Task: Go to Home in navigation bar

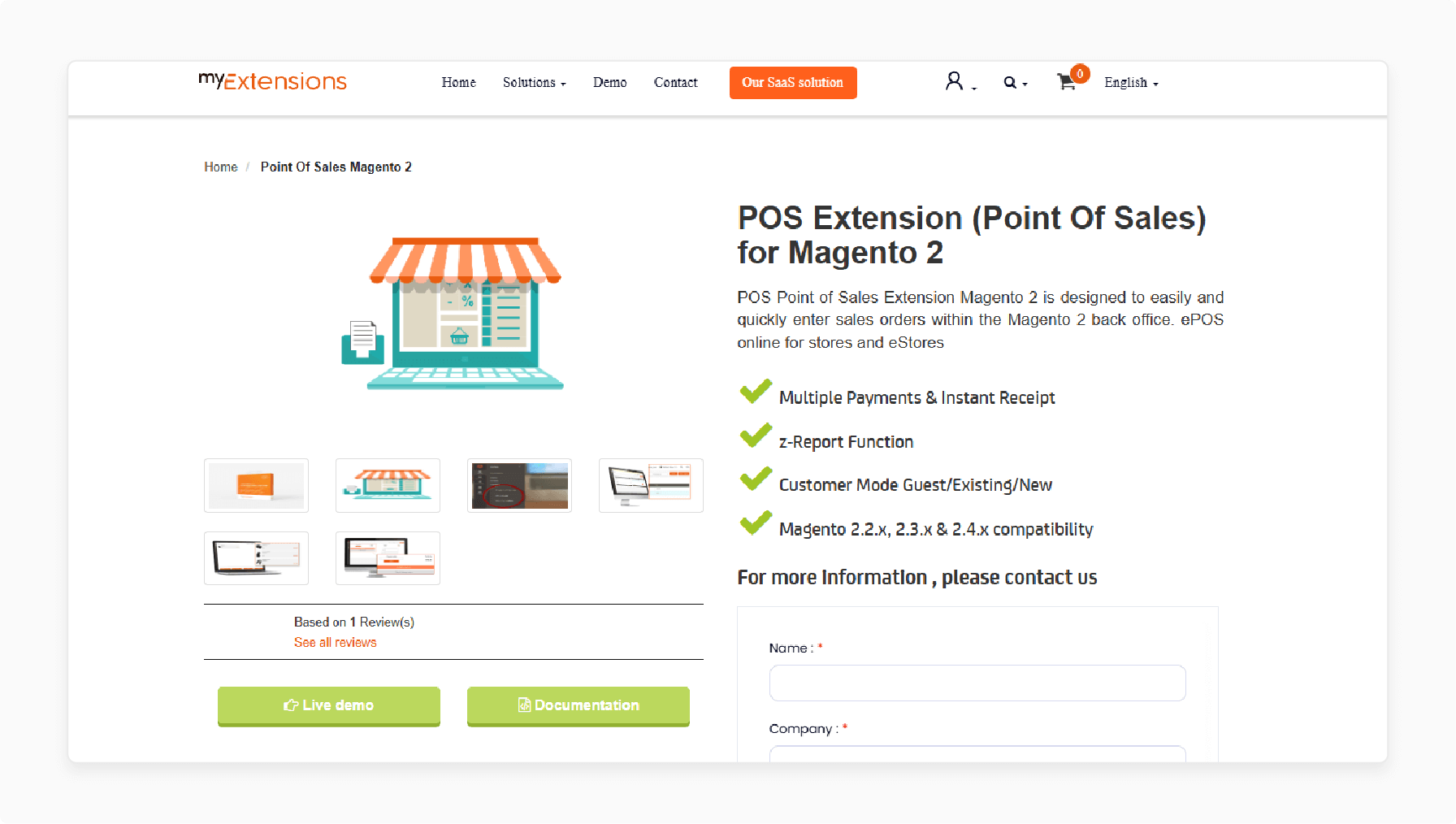Action: [458, 82]
